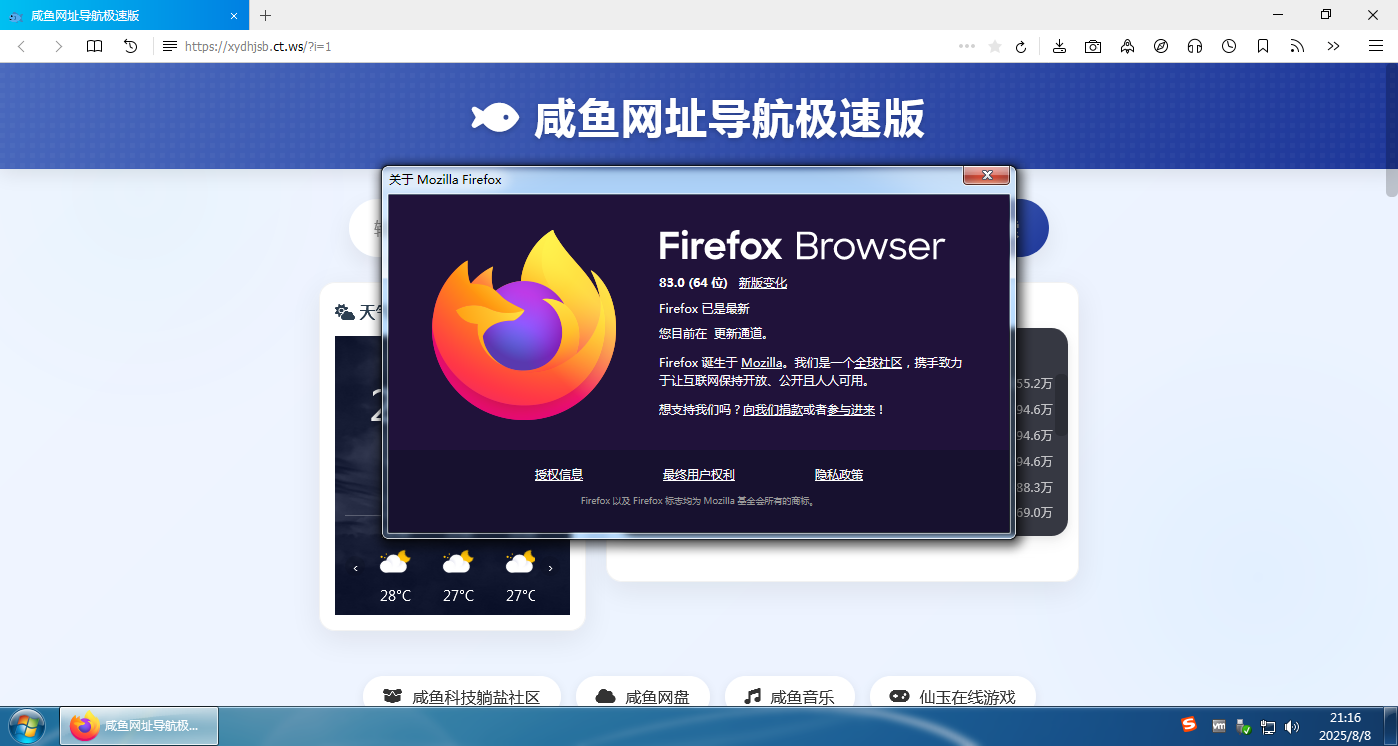Click the show desktop button on the taskbar

[1390, 726]
